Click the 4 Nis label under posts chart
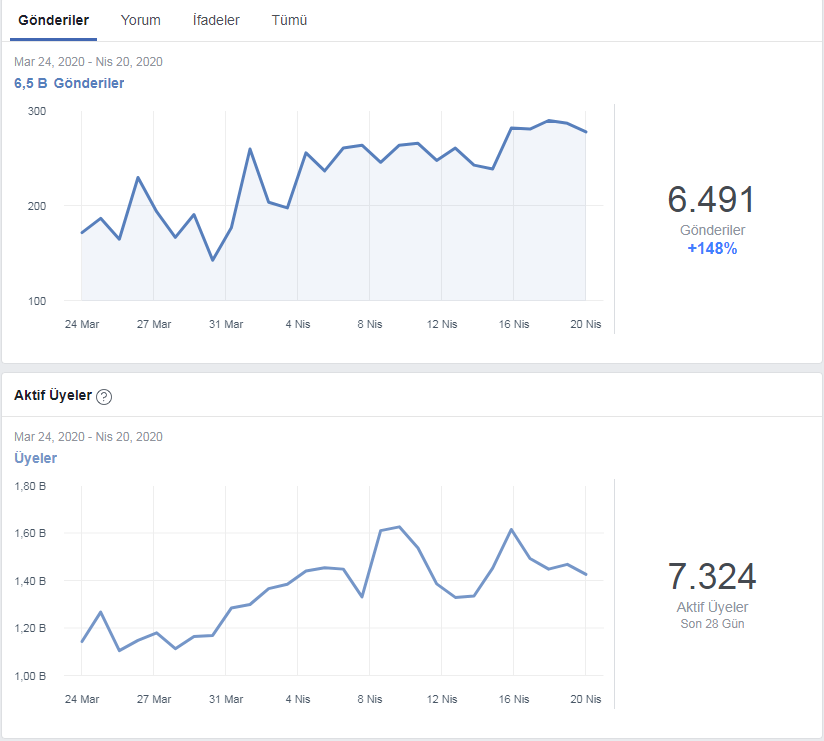The height and width of the screenshot is (741, 824). tap(298, 324)
